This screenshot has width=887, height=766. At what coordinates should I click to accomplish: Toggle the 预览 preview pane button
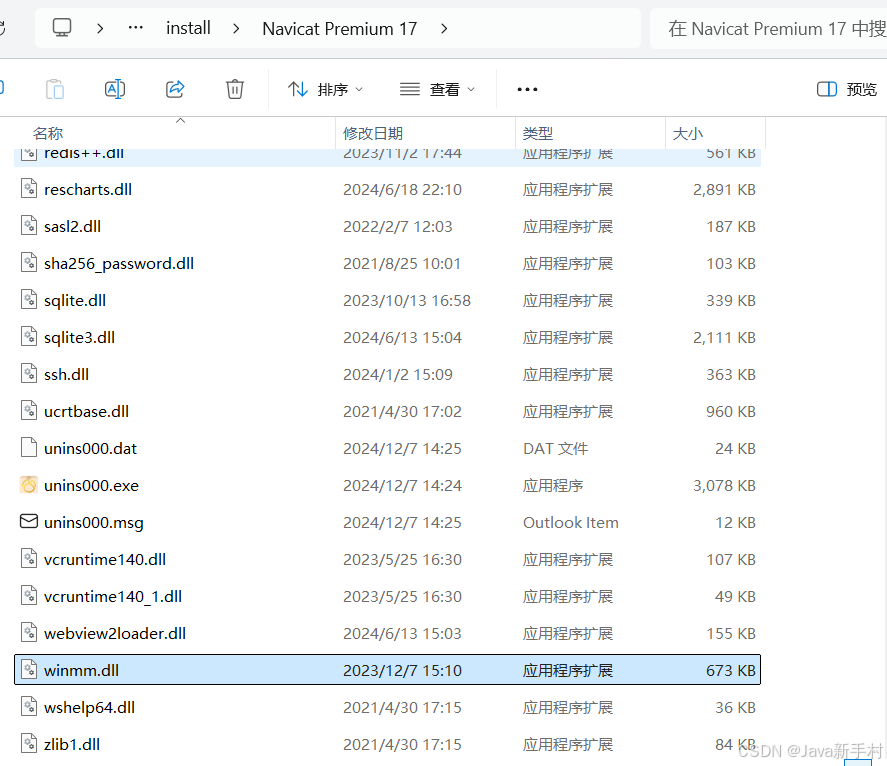(847, 89)
